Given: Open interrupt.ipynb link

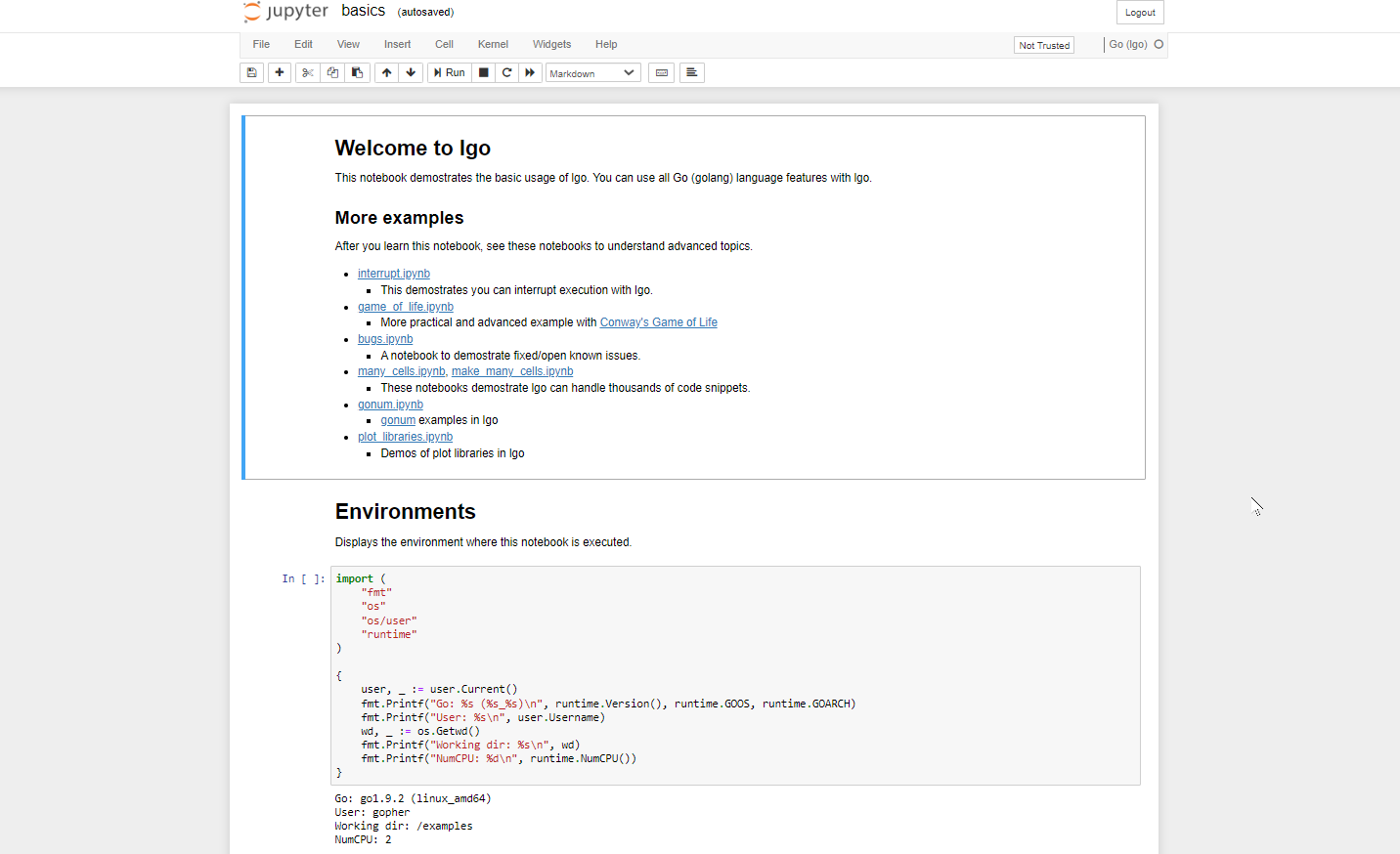Looking at the screenshot, I should (394, 274).
